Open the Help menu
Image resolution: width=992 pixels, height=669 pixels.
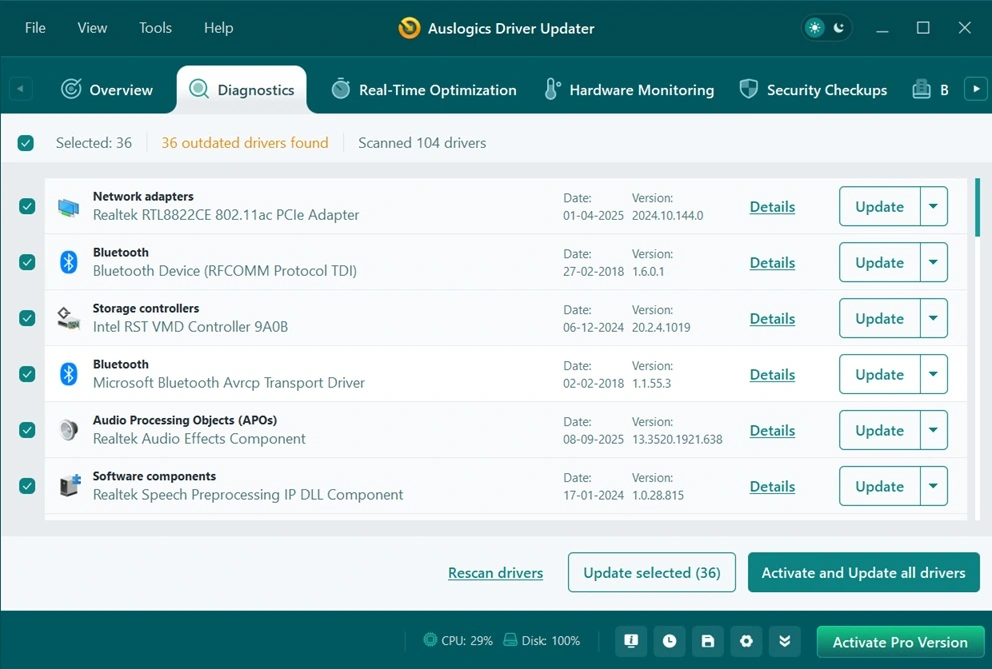point(218,28)
